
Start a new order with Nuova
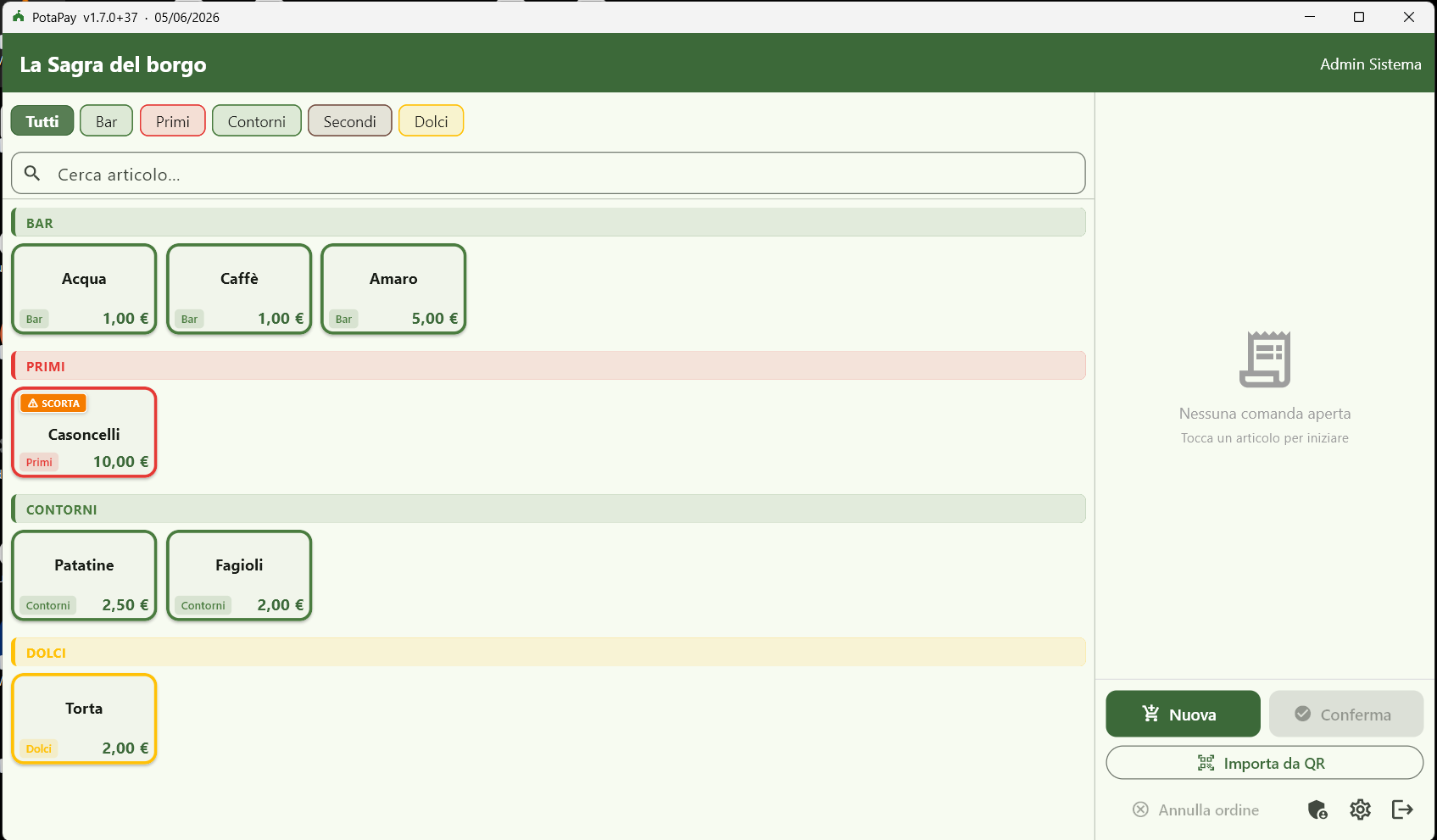click(1183, 715)
